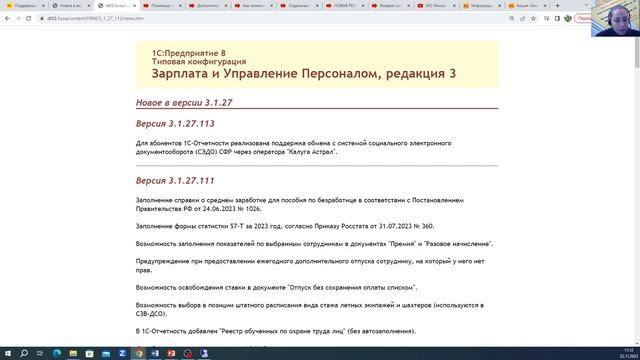Open the Mail app from taskbar
Image resolution: width=640 pixels, height=360 pixels.
[x=106, y=353]
